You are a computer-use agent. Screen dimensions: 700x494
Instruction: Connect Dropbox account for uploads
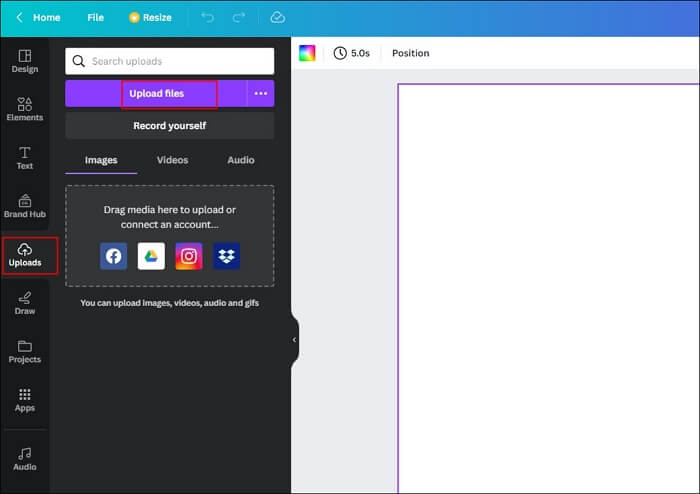(x=226, y=256)
